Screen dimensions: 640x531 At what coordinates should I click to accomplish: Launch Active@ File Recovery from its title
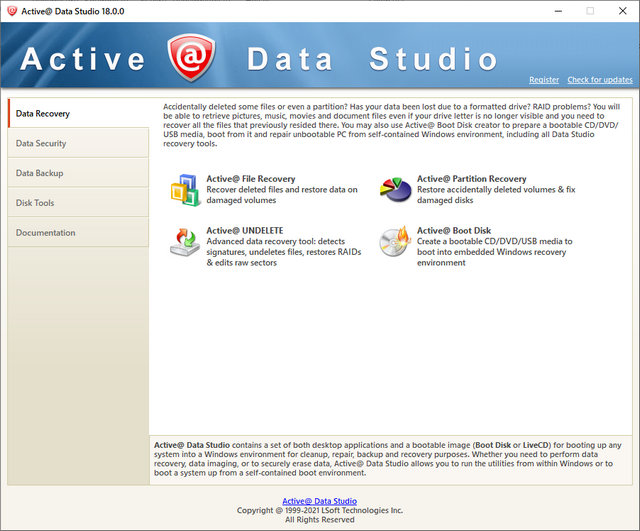point(251,179)
